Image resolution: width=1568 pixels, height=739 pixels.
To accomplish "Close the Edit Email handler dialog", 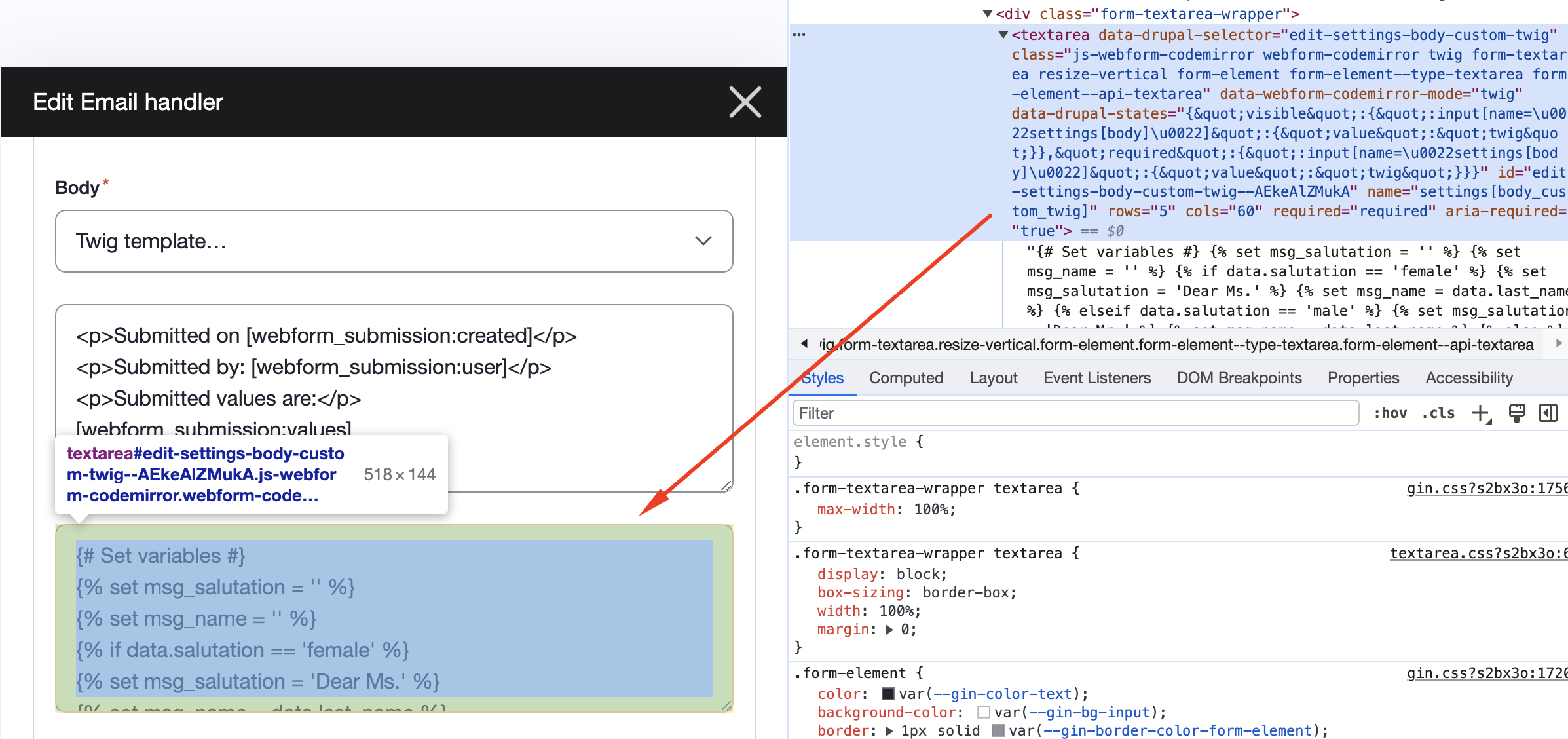I will pyautogui.click(x=745, y=102).
